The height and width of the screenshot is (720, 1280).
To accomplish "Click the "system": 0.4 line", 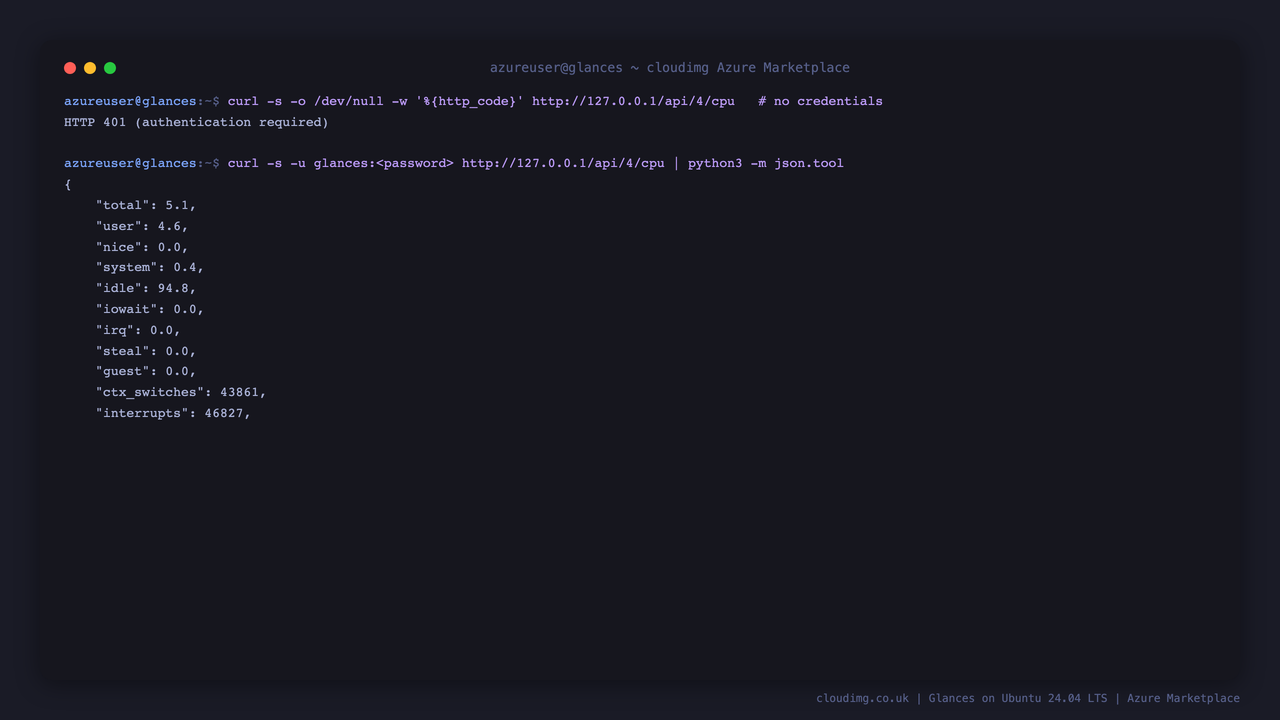I will click(x=150, y=267).
